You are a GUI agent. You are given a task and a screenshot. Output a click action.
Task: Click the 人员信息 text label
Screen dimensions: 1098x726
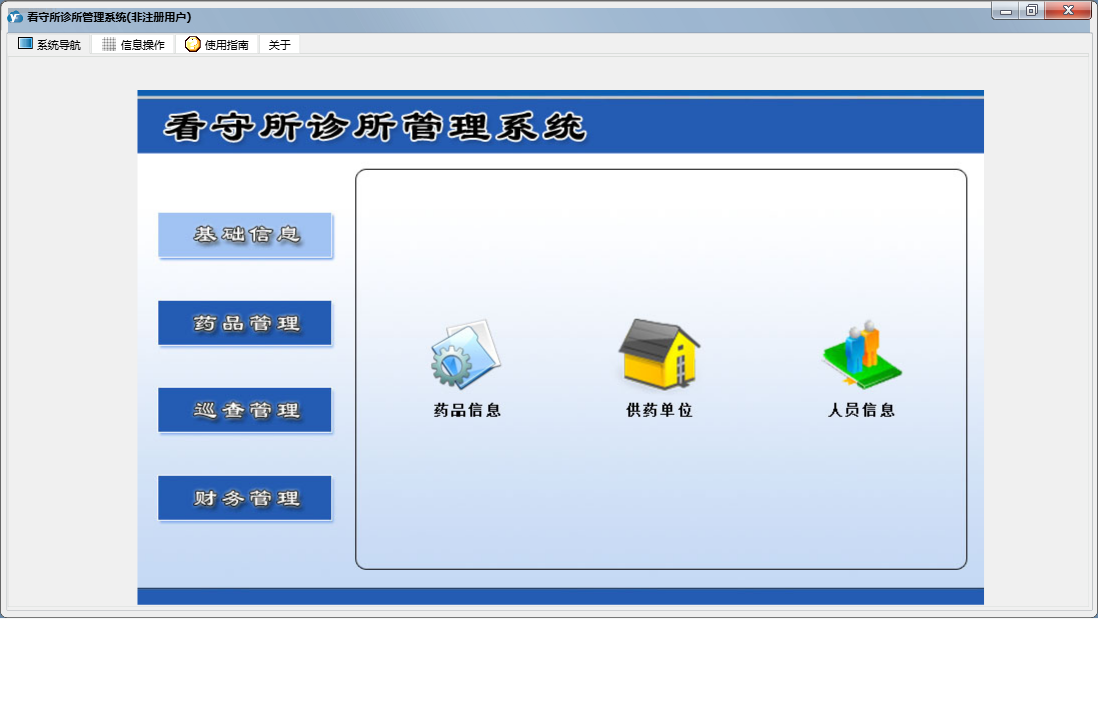(861, 410)
